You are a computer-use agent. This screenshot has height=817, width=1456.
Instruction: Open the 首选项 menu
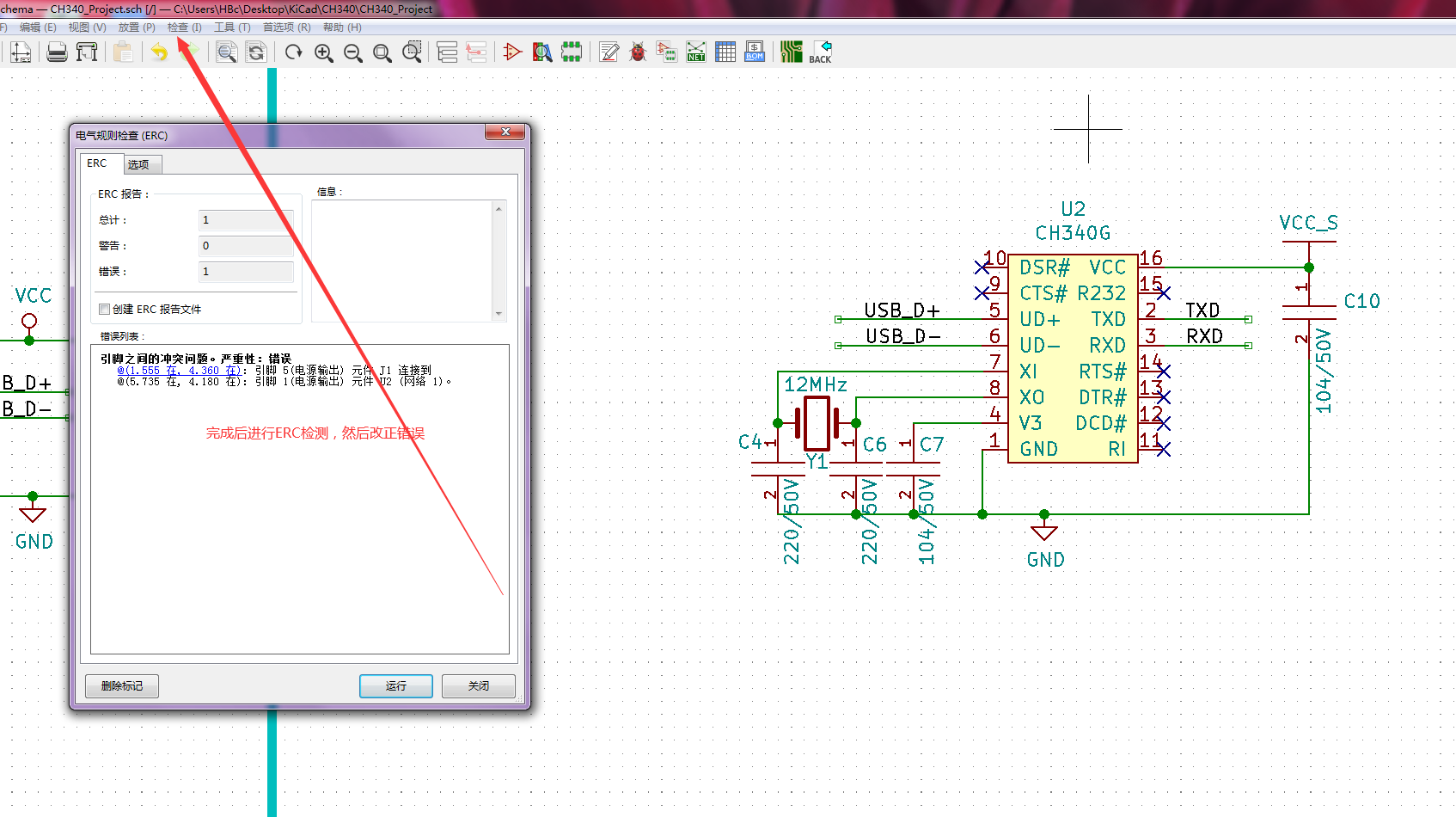(x=284, y=27)
